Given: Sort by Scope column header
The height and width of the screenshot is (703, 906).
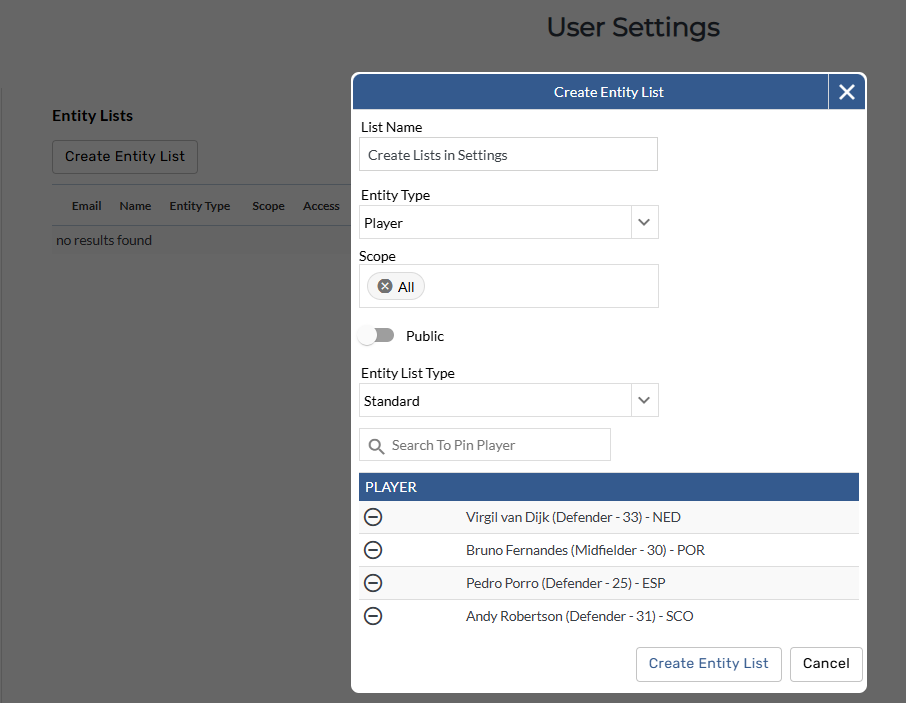Looking at the screenshot, I should (268, 206).
